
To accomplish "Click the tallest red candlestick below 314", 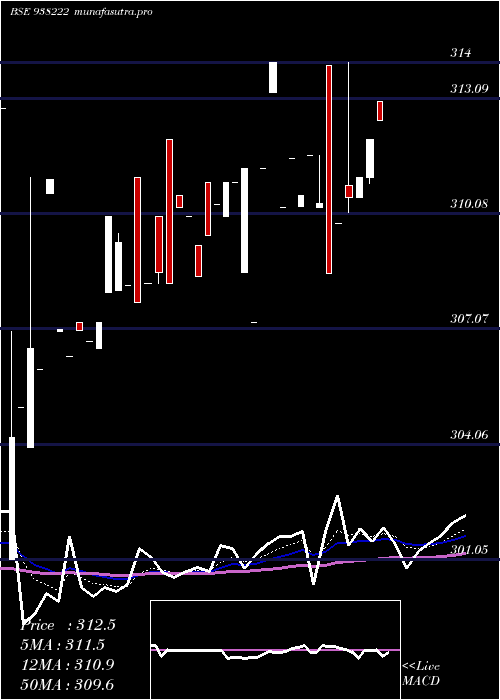I will pos(329,169).
